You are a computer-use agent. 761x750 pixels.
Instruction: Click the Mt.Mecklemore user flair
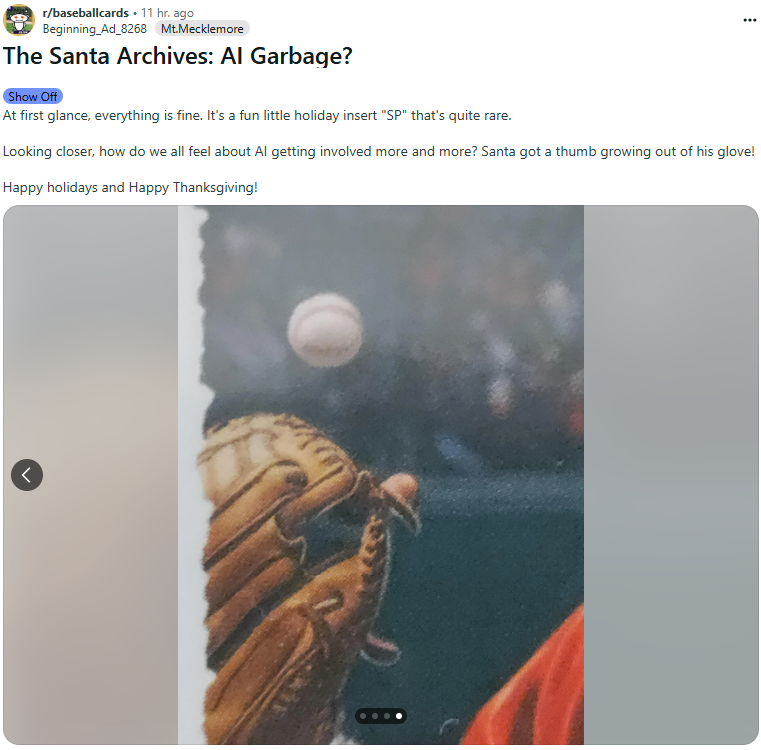point(202,29)
